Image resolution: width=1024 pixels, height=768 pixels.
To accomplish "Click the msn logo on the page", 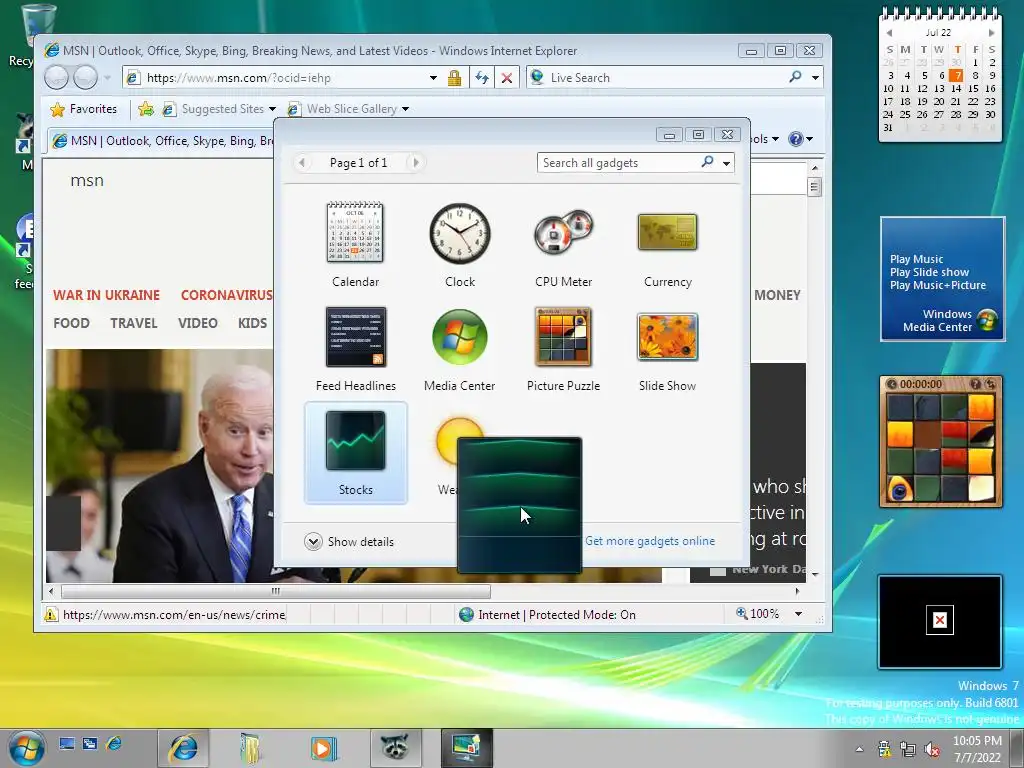I will pos(87,180).
